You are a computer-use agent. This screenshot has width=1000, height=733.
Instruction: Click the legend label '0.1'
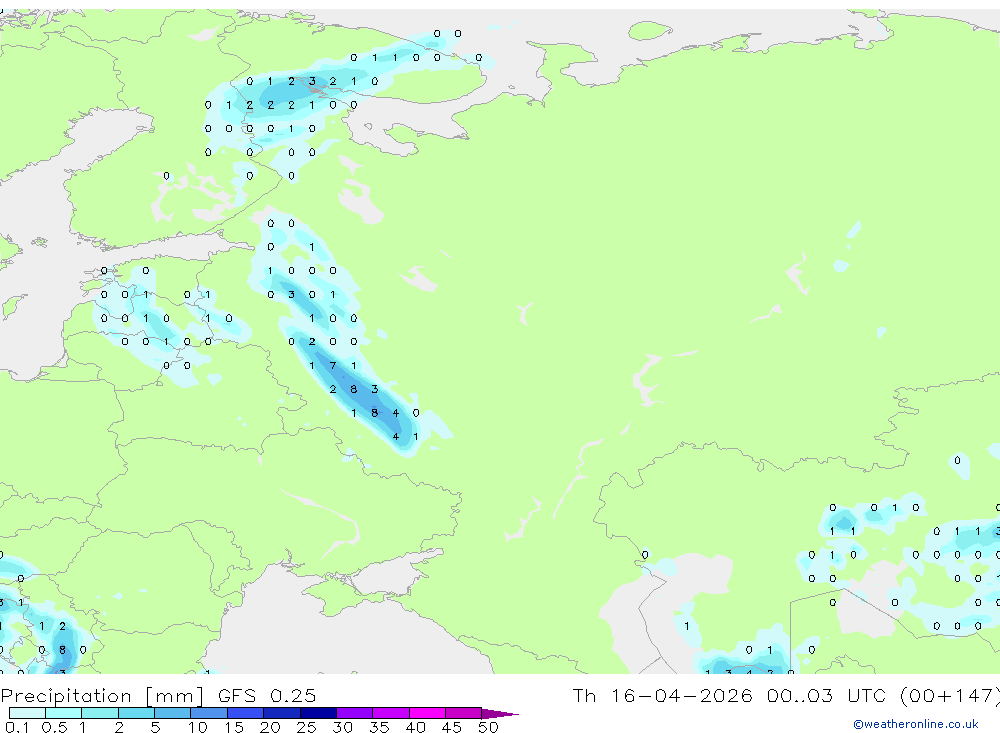pyautogui.click(x=17, y=727)
